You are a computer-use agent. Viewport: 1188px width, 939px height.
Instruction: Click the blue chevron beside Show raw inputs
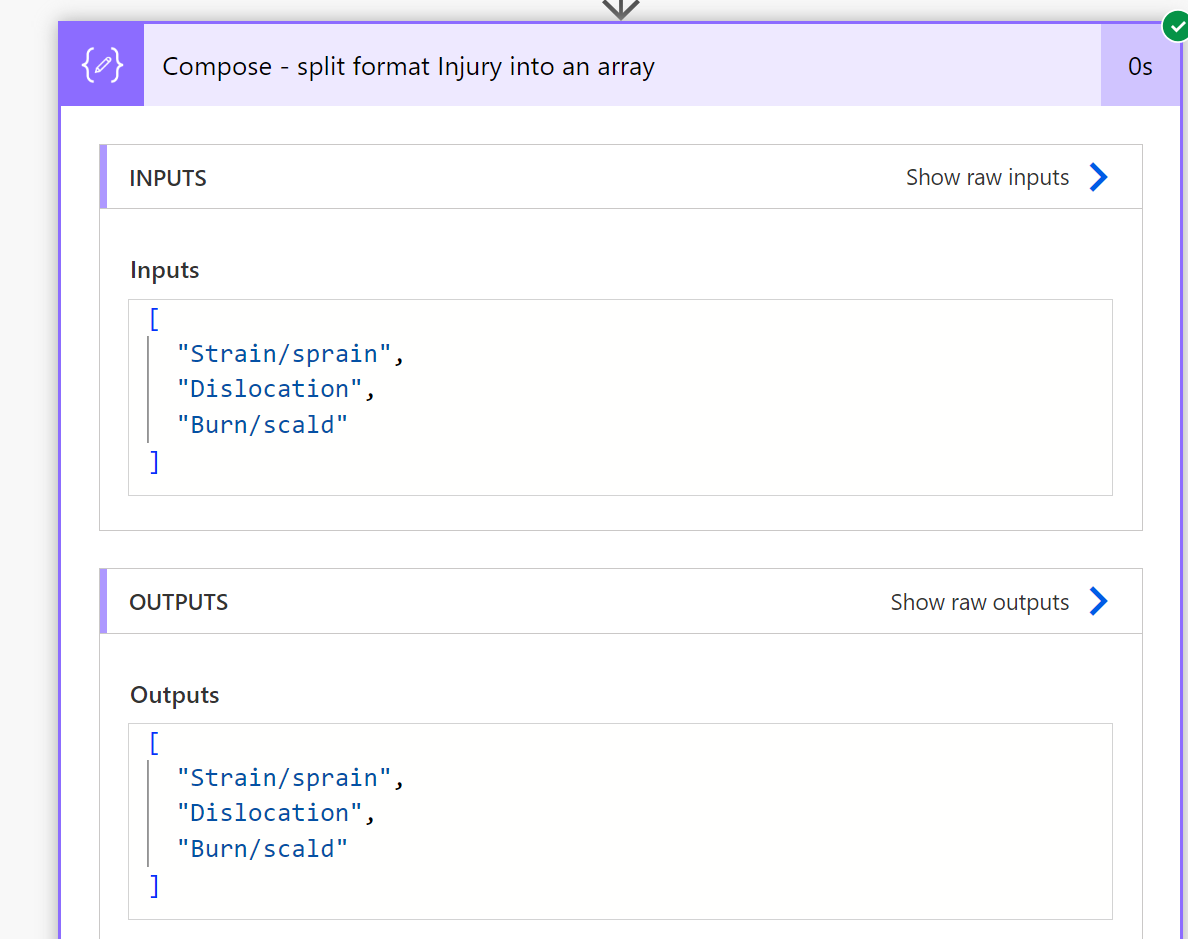pyautogui.click(x=1098, y=178)
